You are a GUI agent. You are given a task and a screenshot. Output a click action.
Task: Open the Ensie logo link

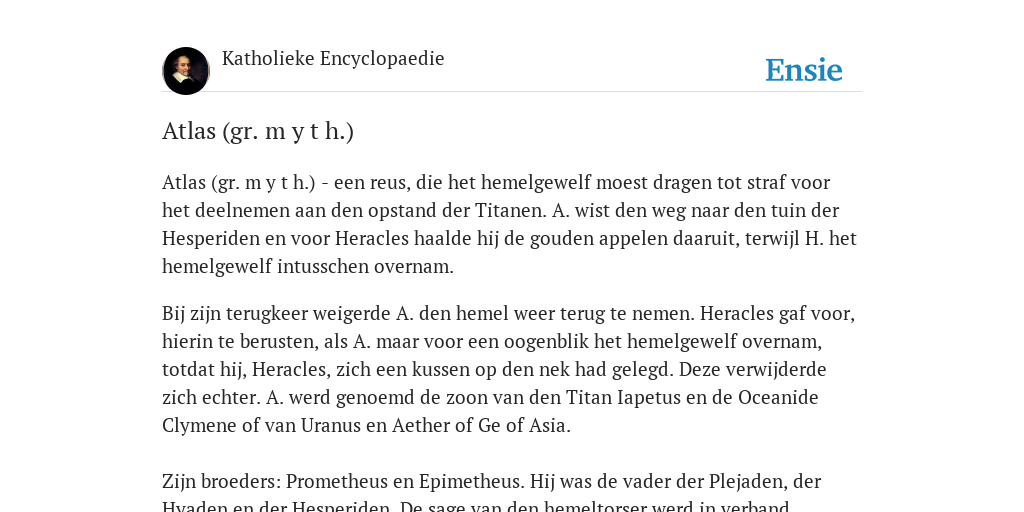(x=804, y=70)
